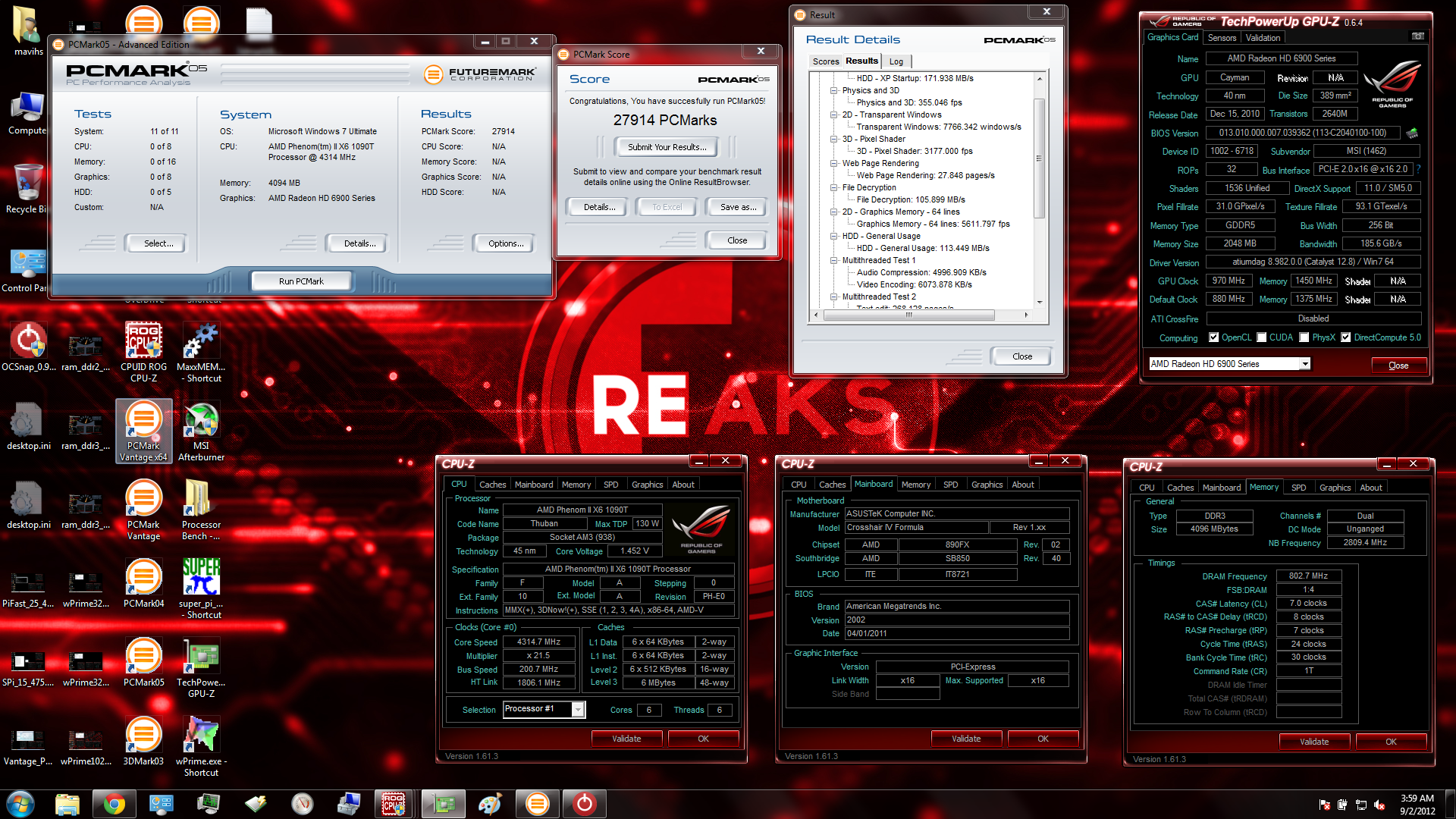This screenshot has width=1456, height=819.
Task: Open the Scores tab in Result Details
Action: (825, 61)
